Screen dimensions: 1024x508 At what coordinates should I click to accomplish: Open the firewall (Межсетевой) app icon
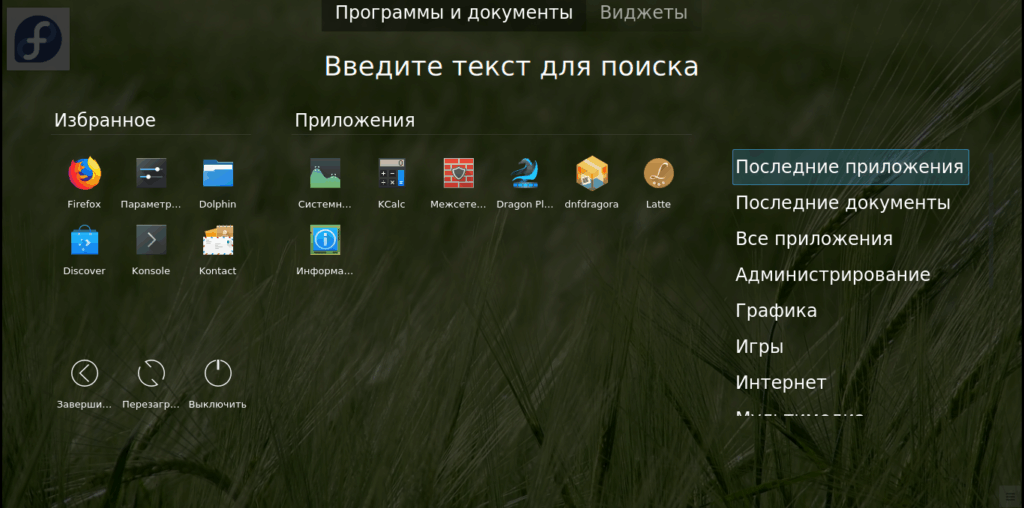(459, 174)
